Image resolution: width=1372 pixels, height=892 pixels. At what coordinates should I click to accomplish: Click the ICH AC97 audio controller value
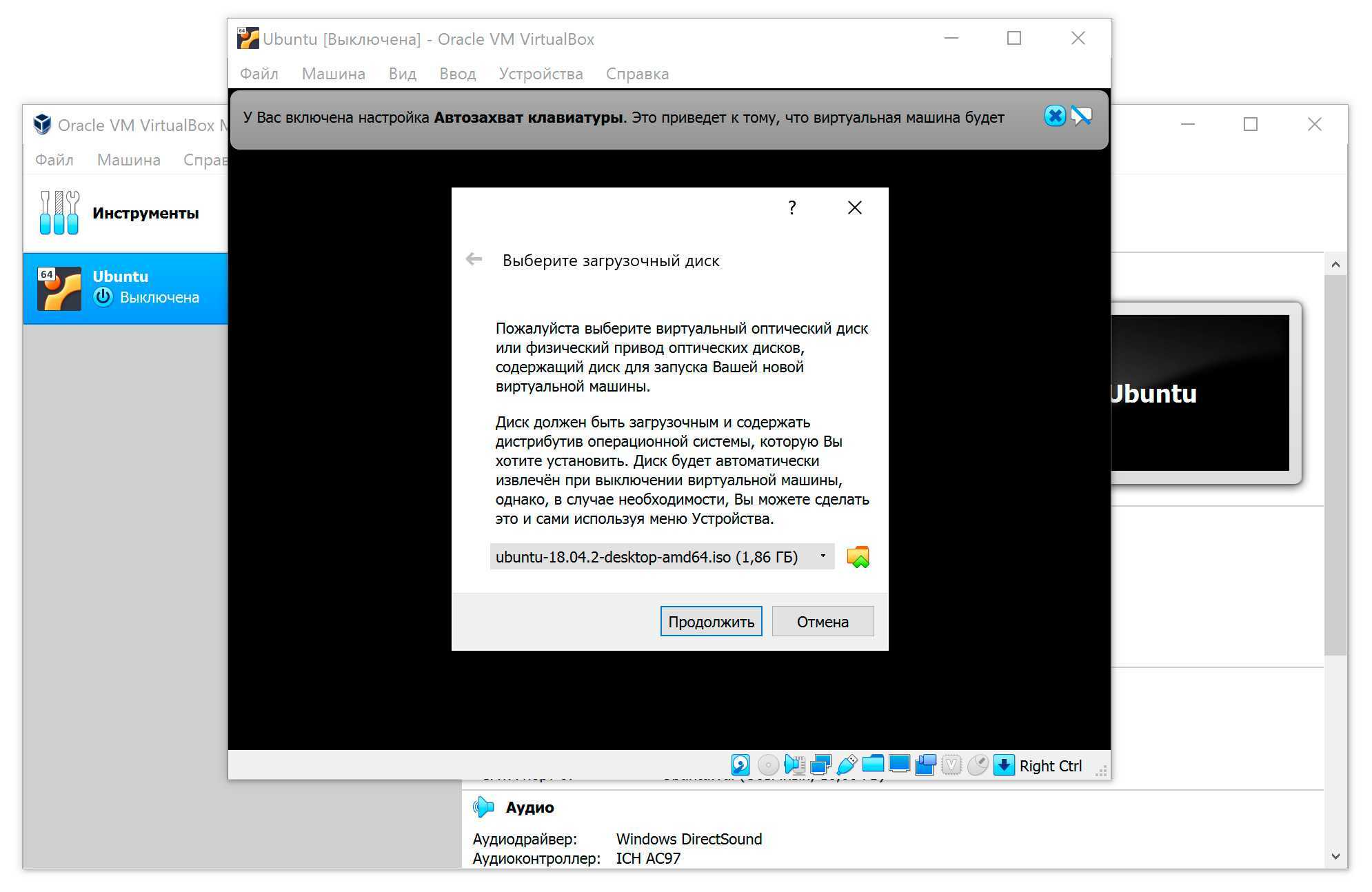click(648, 858)
